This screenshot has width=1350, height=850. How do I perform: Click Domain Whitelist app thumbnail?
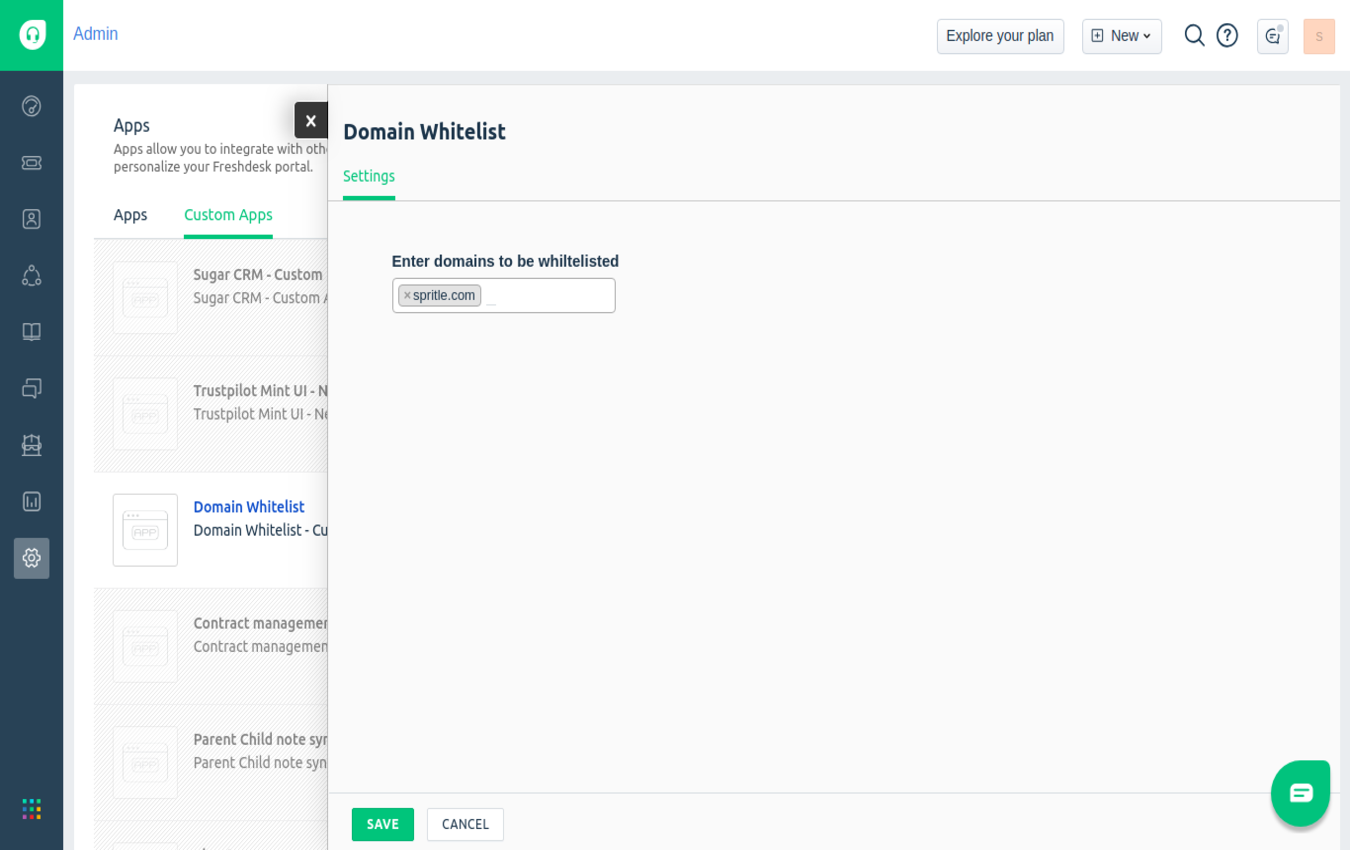145,530
